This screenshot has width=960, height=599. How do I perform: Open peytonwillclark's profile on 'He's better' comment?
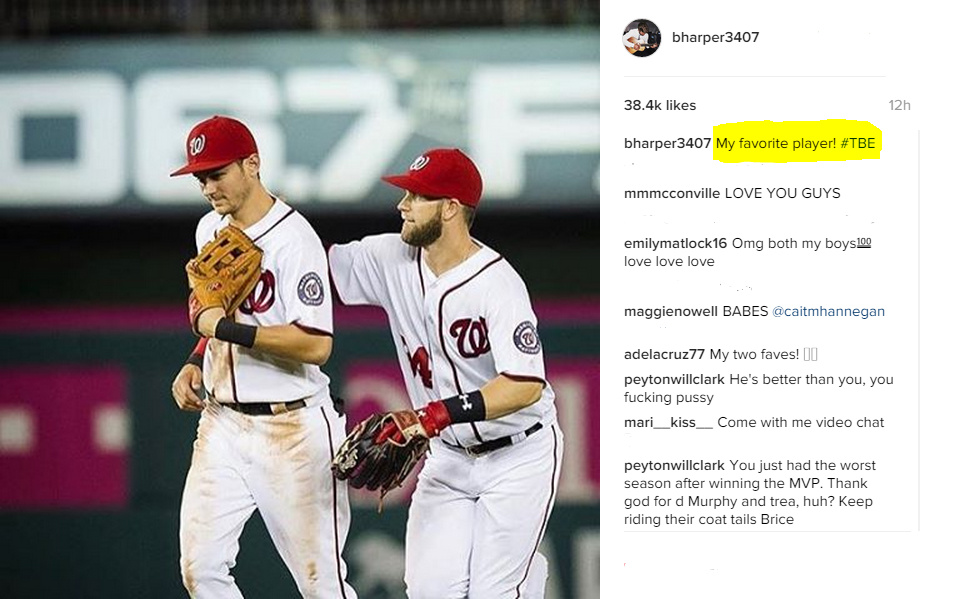coord(674,379)
